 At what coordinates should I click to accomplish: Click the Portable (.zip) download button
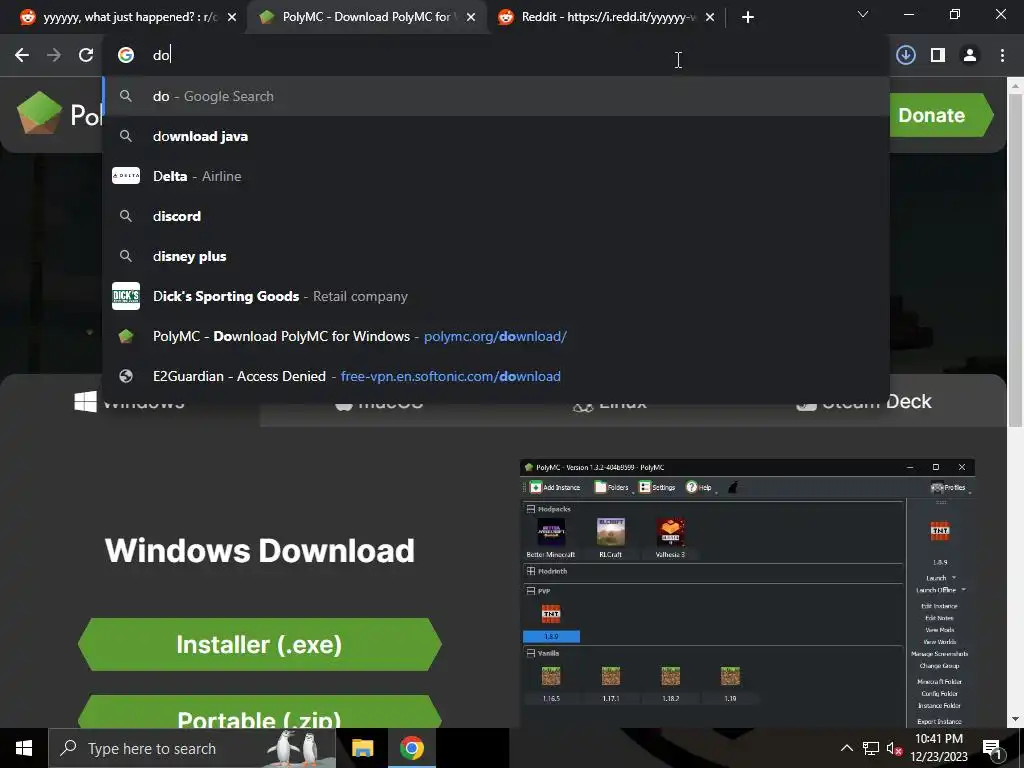coord(259,713)
